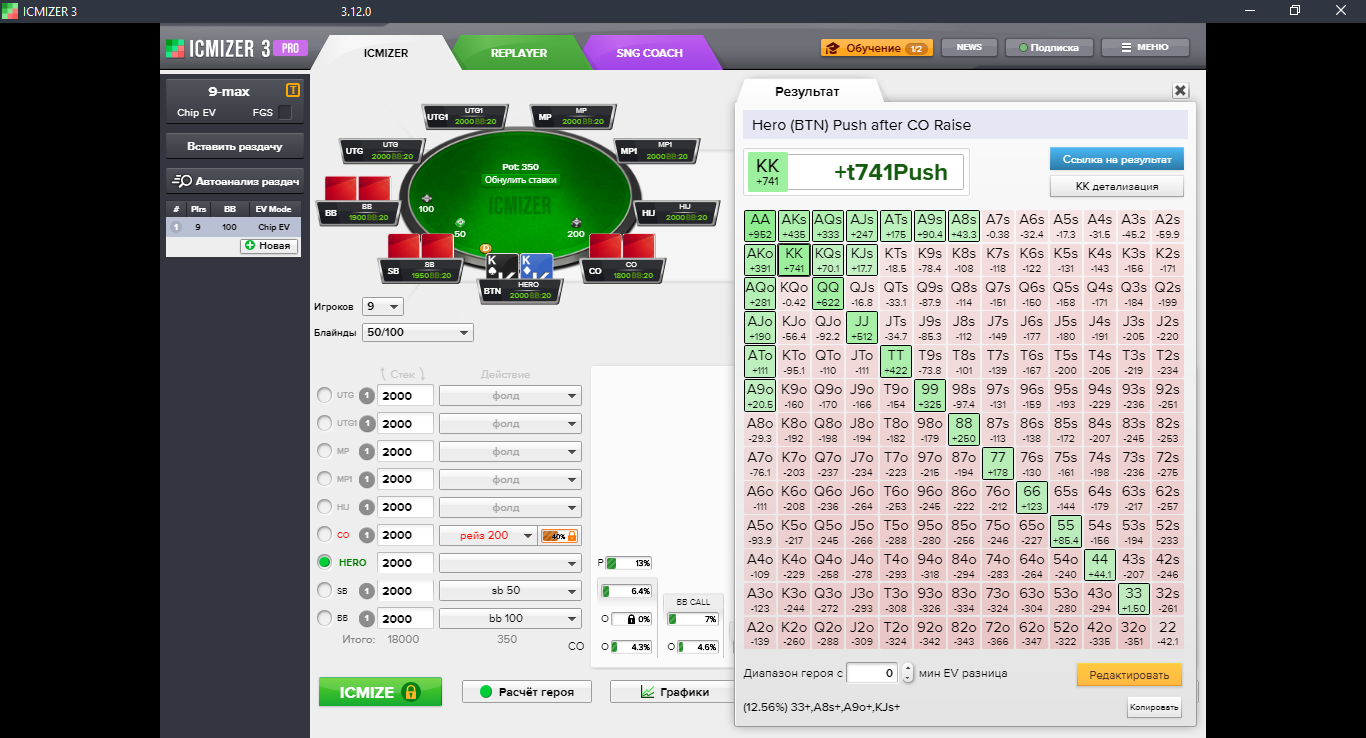Click the orange Редактировать button

click(x=1129, y=675)
